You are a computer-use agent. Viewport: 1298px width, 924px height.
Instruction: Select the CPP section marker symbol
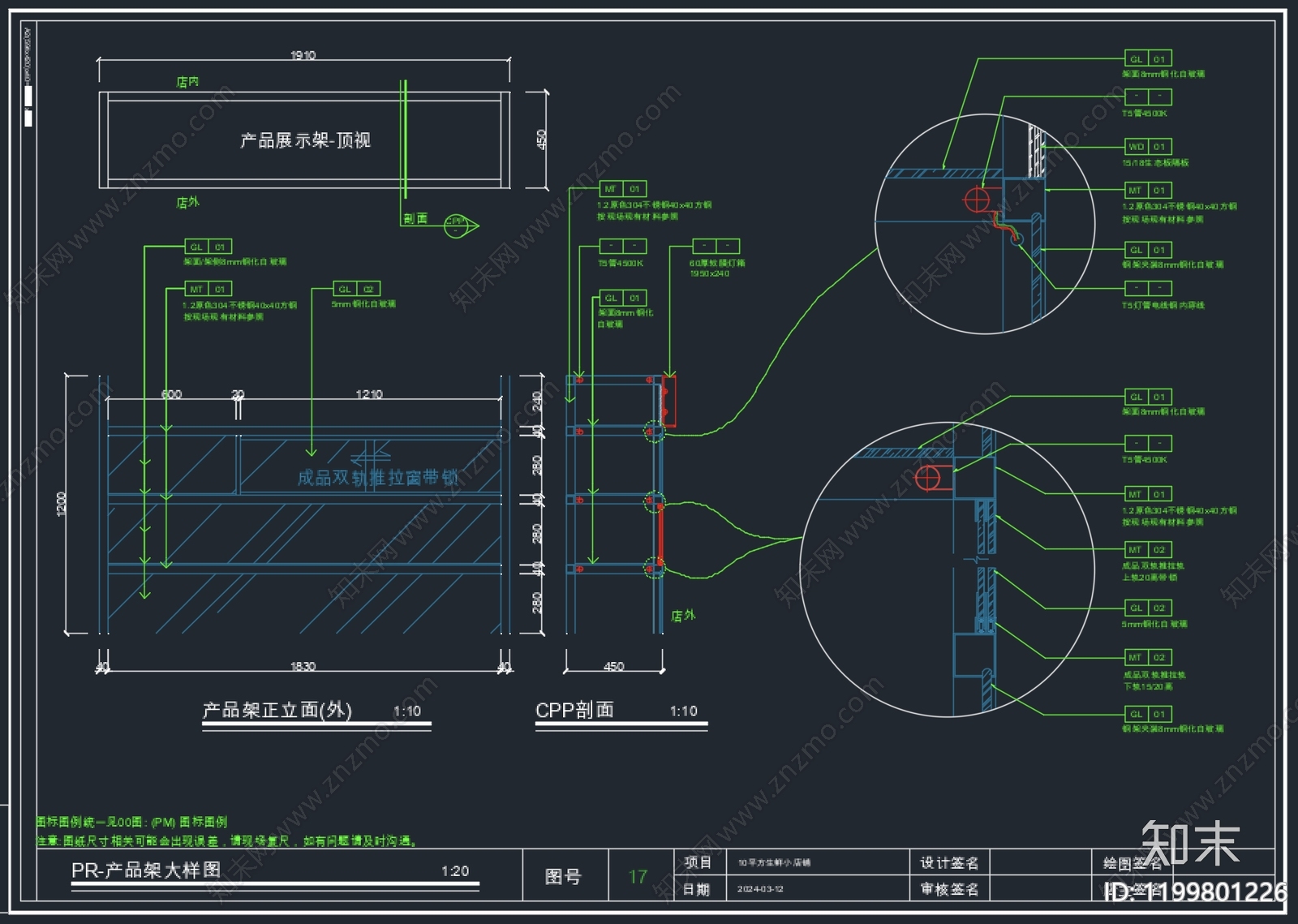click(x=460, y=226)
